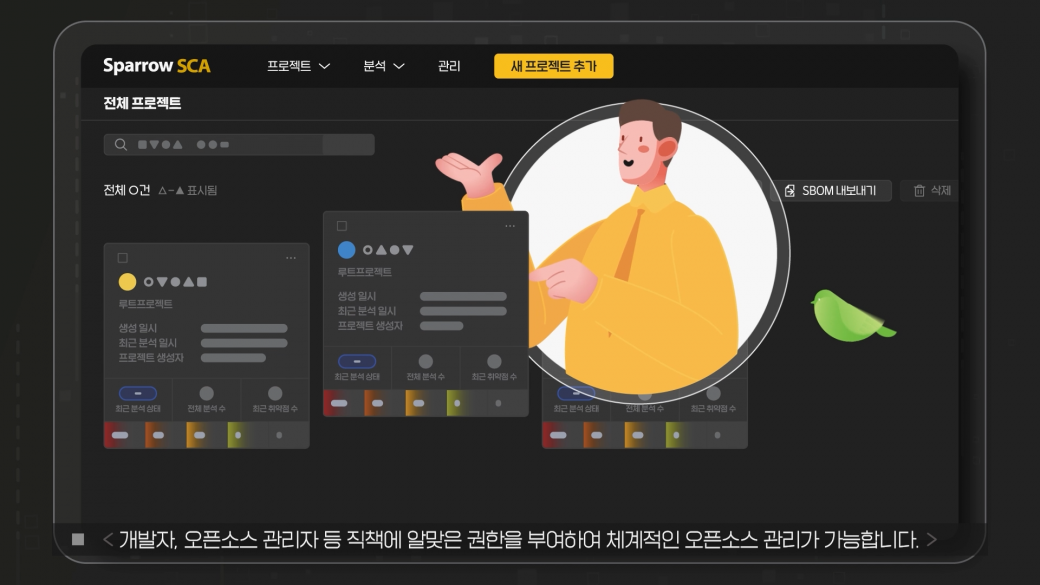Screen dimensions: 1040x585
Task: Select orange severity segment on partly hidden card
Action: click(604, 435)
